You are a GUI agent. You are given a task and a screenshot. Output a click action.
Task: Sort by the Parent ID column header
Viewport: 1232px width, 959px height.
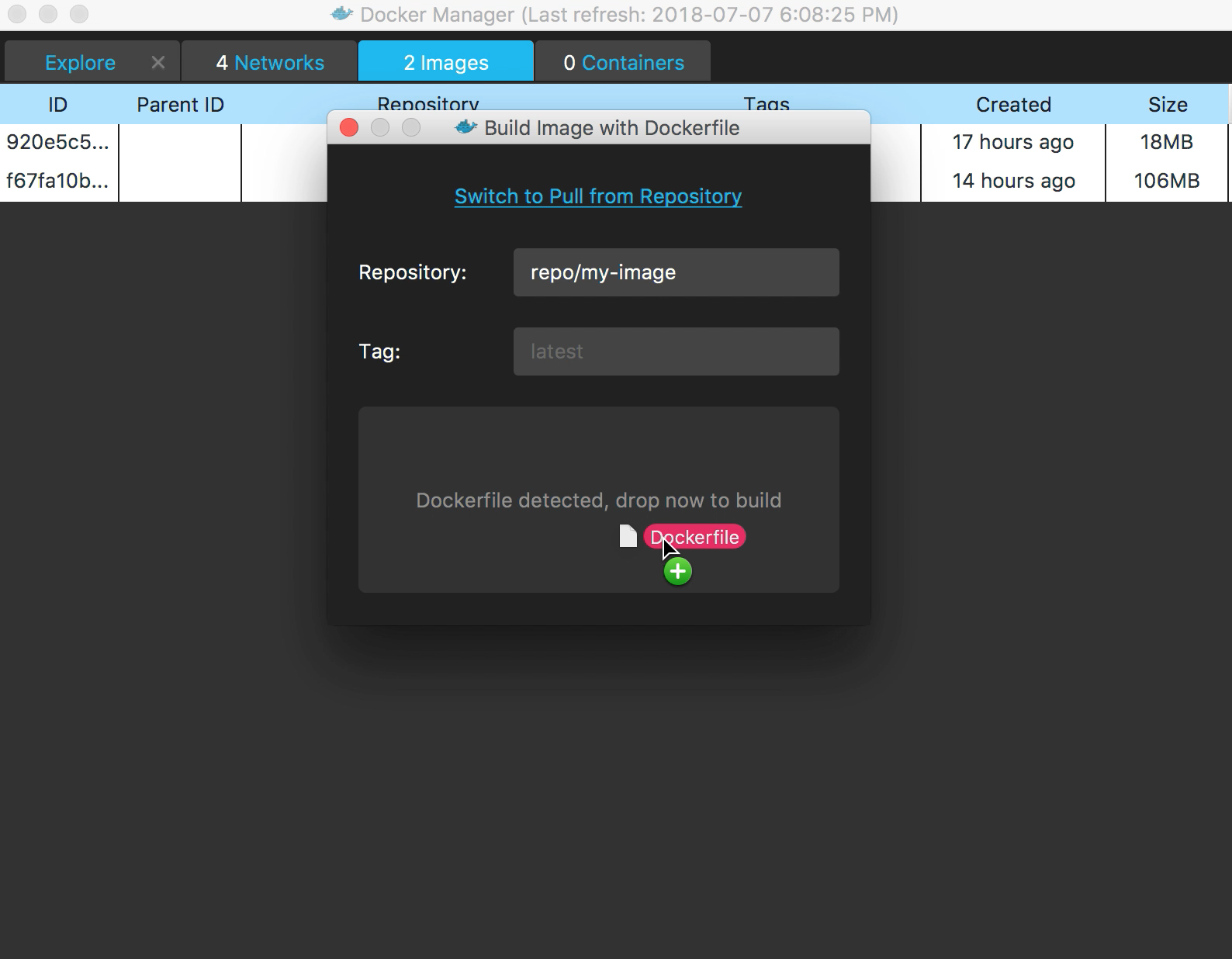click(180, 105)
